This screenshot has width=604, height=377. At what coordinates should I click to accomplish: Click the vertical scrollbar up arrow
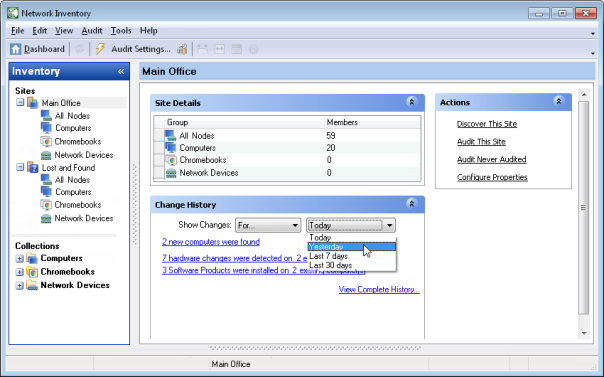[x=584, y=94]
